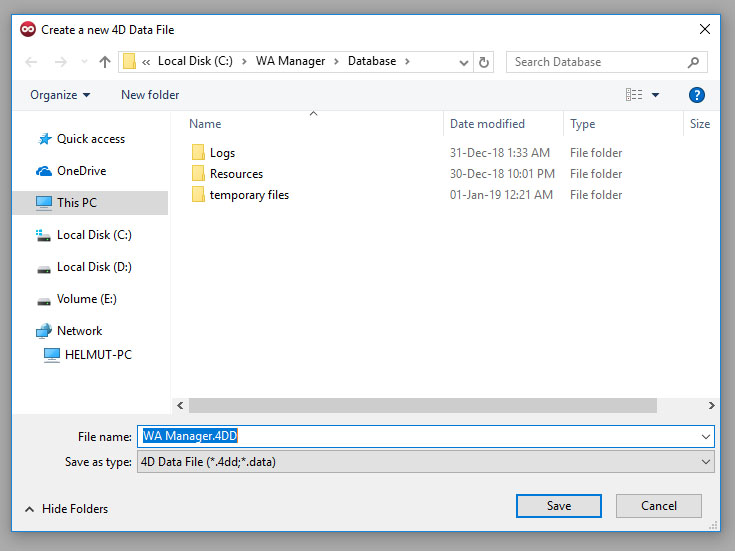Sort by Size column header
The width and height of the screenshot is (735, 551).
point(700,124)
